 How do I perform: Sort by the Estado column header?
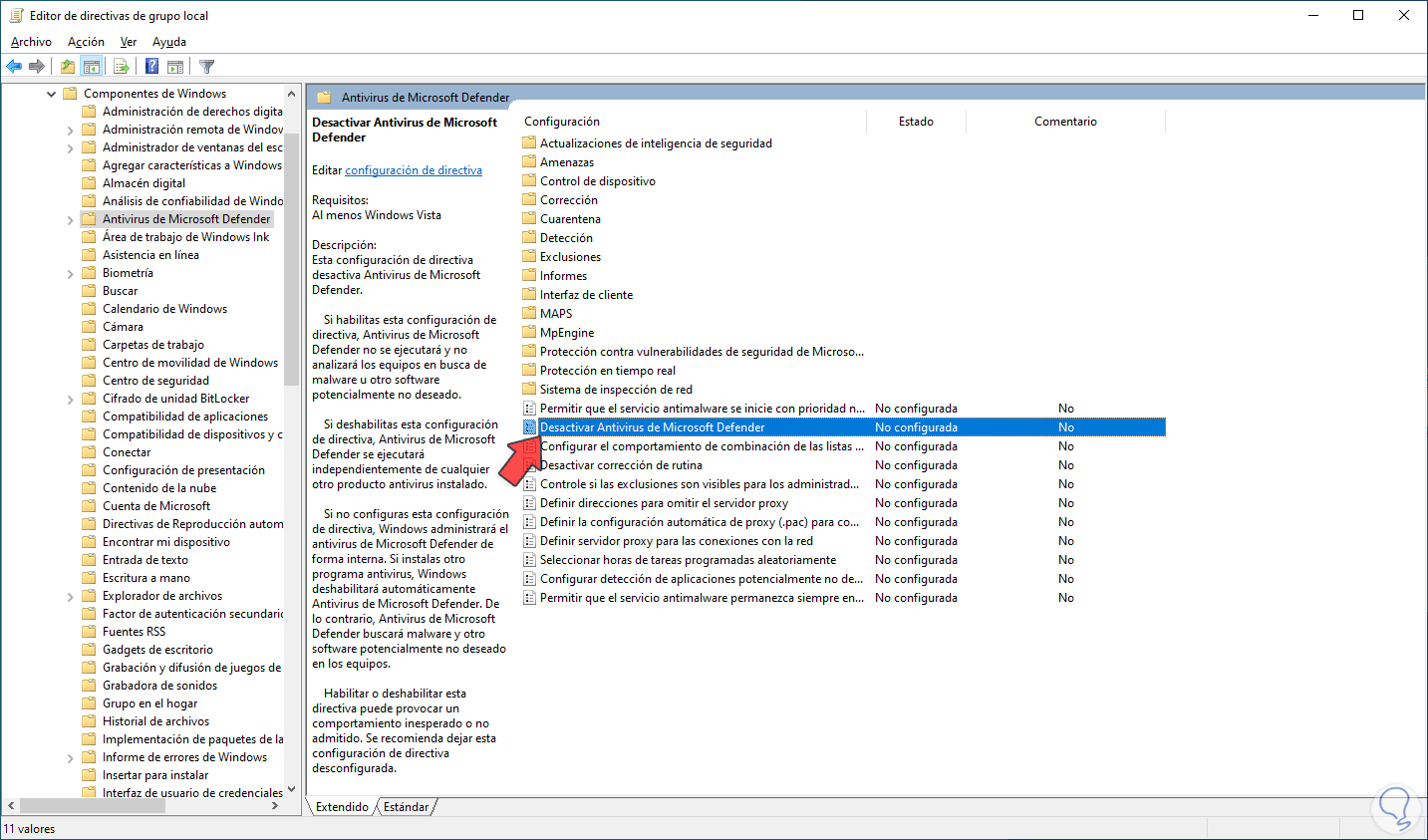[916, 122]
